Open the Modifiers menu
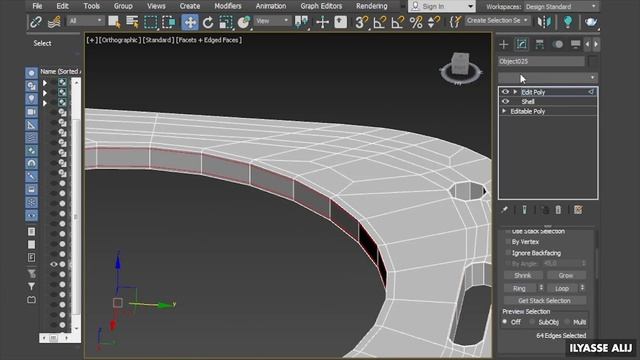The width and height of the screenshot is (640, 360). pyautogui.click(x=228, y=6)
